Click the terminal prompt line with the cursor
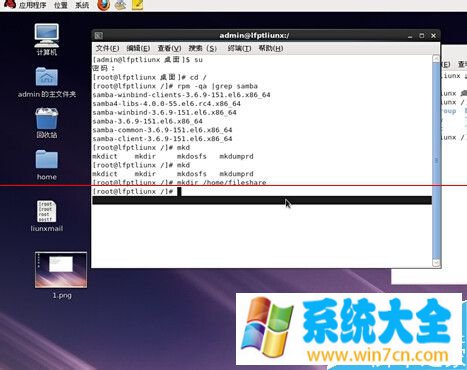 (x=137, y=191)
